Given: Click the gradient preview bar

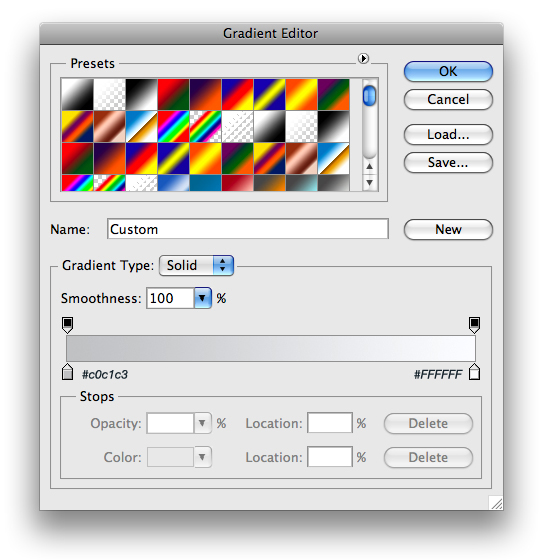Looking at the screenshot, I should [x=271, y=348].
